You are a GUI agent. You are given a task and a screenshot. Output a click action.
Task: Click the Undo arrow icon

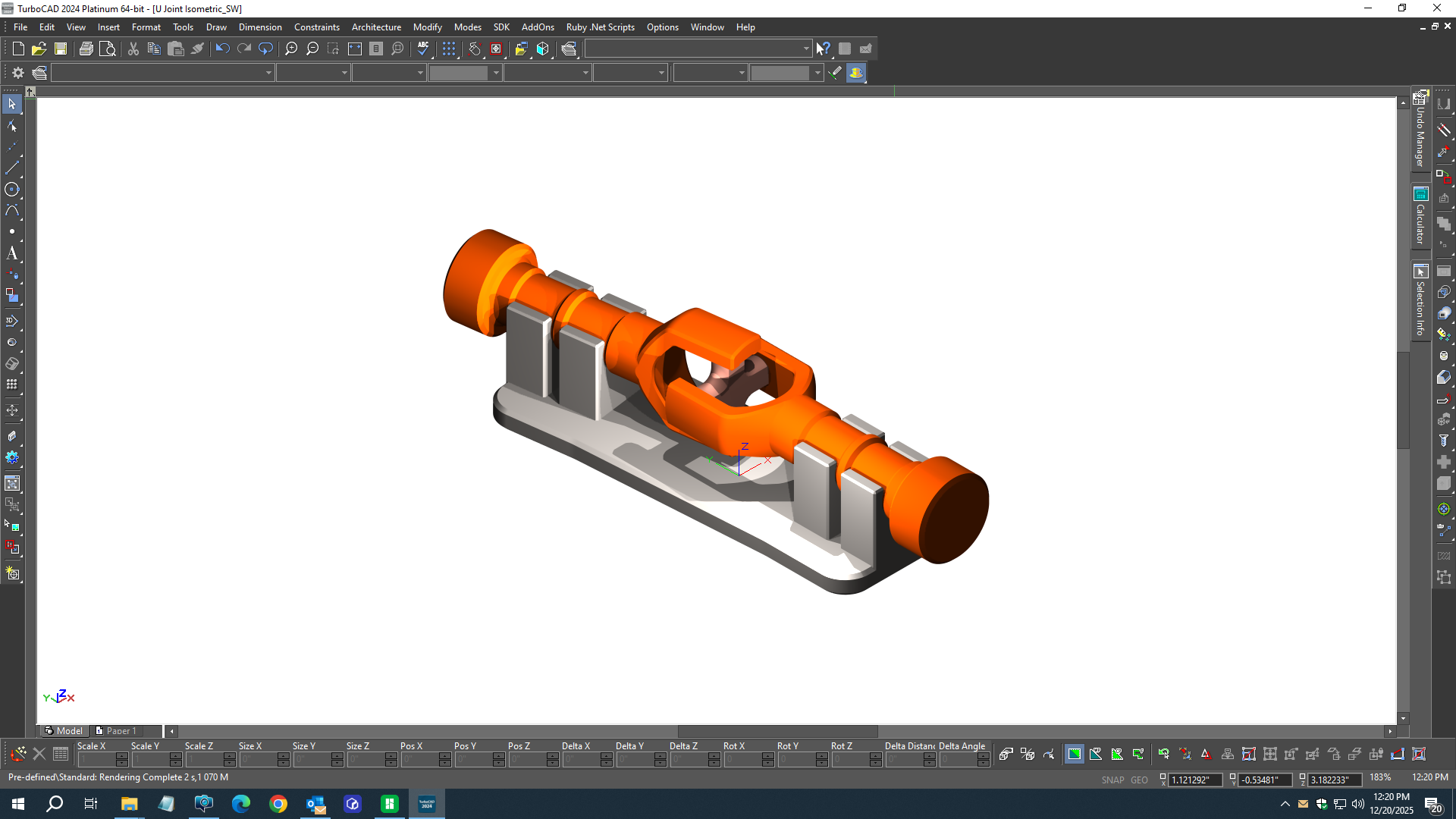tap(222, 49)
